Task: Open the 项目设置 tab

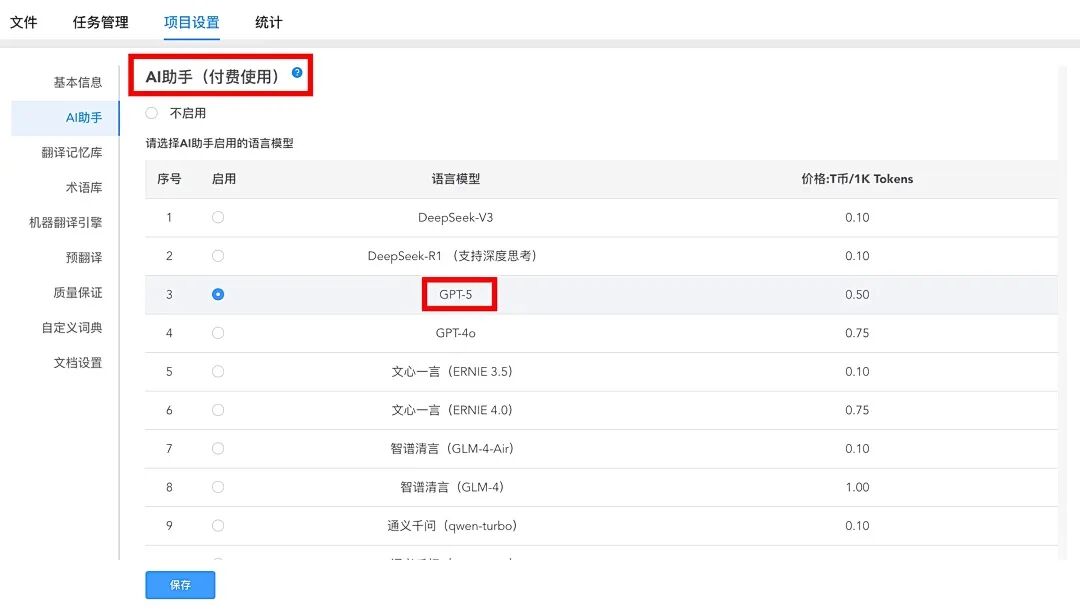Action: pos(191,22)
